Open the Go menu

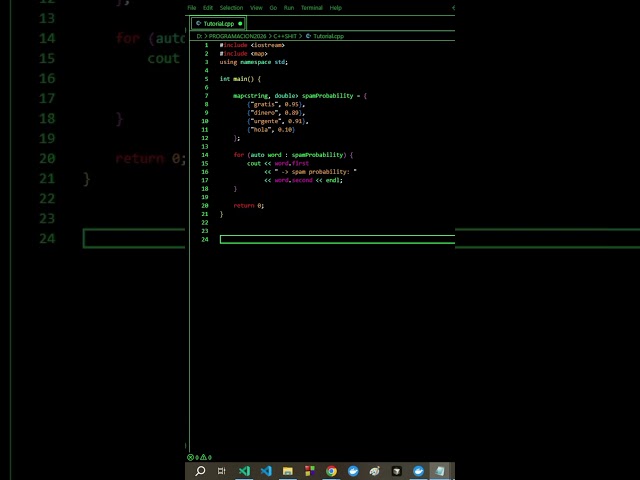pyautogui.click(x=273, y=8)
